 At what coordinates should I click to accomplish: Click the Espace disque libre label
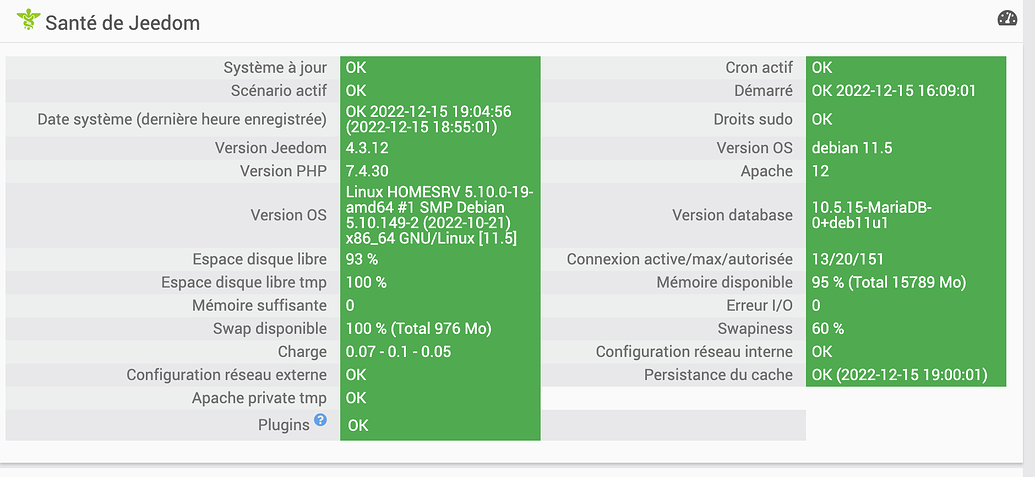click(259, 259)
